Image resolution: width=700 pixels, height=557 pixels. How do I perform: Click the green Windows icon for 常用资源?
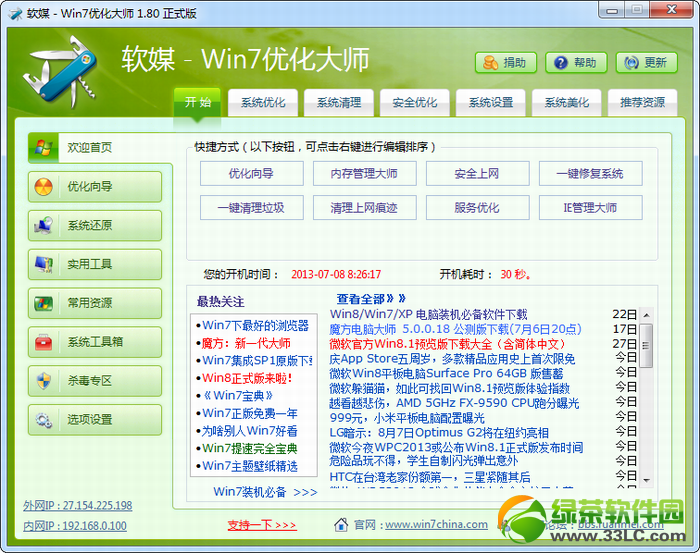[43, 303]
